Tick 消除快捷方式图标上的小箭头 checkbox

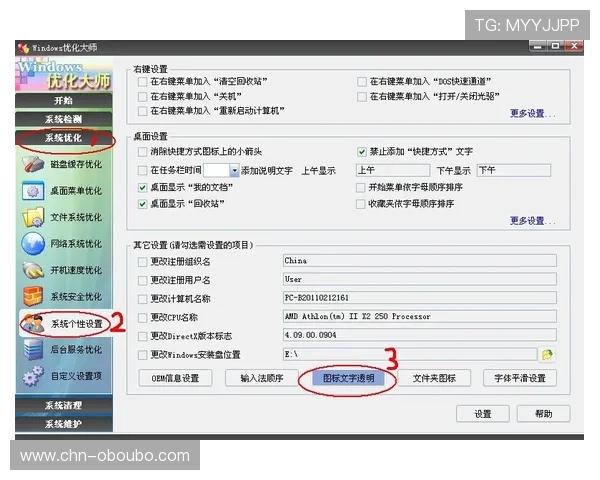point(142,152)
